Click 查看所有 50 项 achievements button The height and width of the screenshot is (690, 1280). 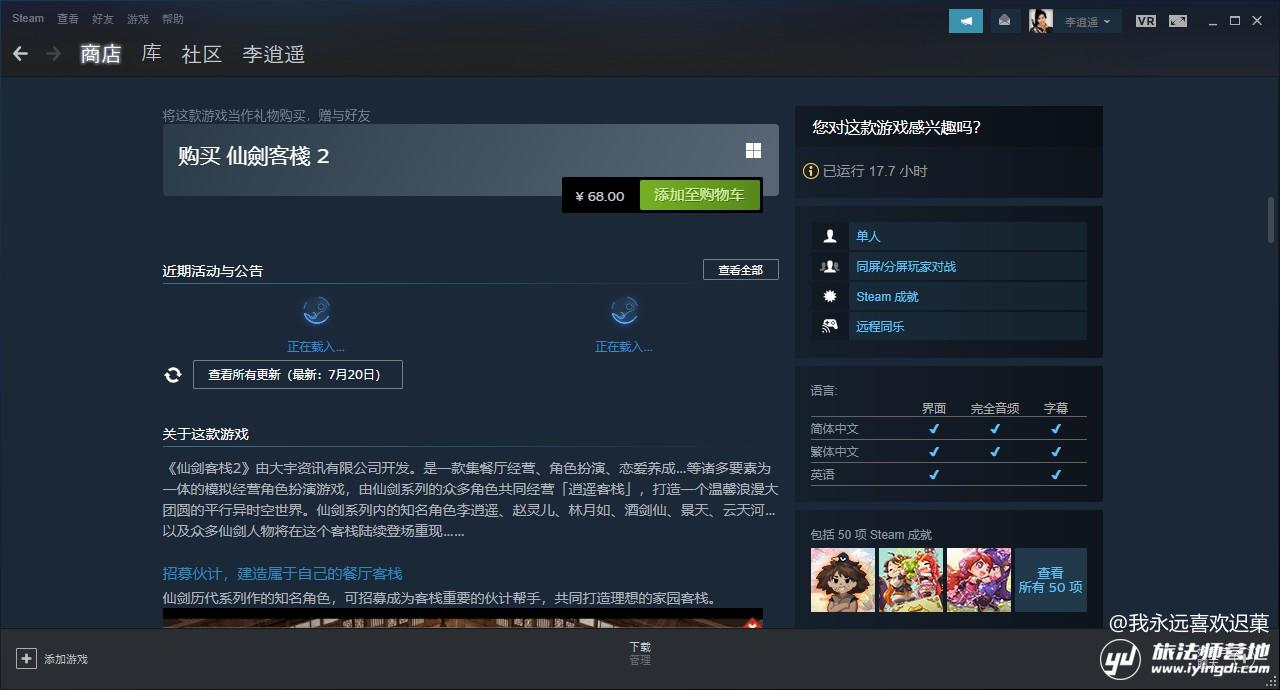(x=1051, y=580)
